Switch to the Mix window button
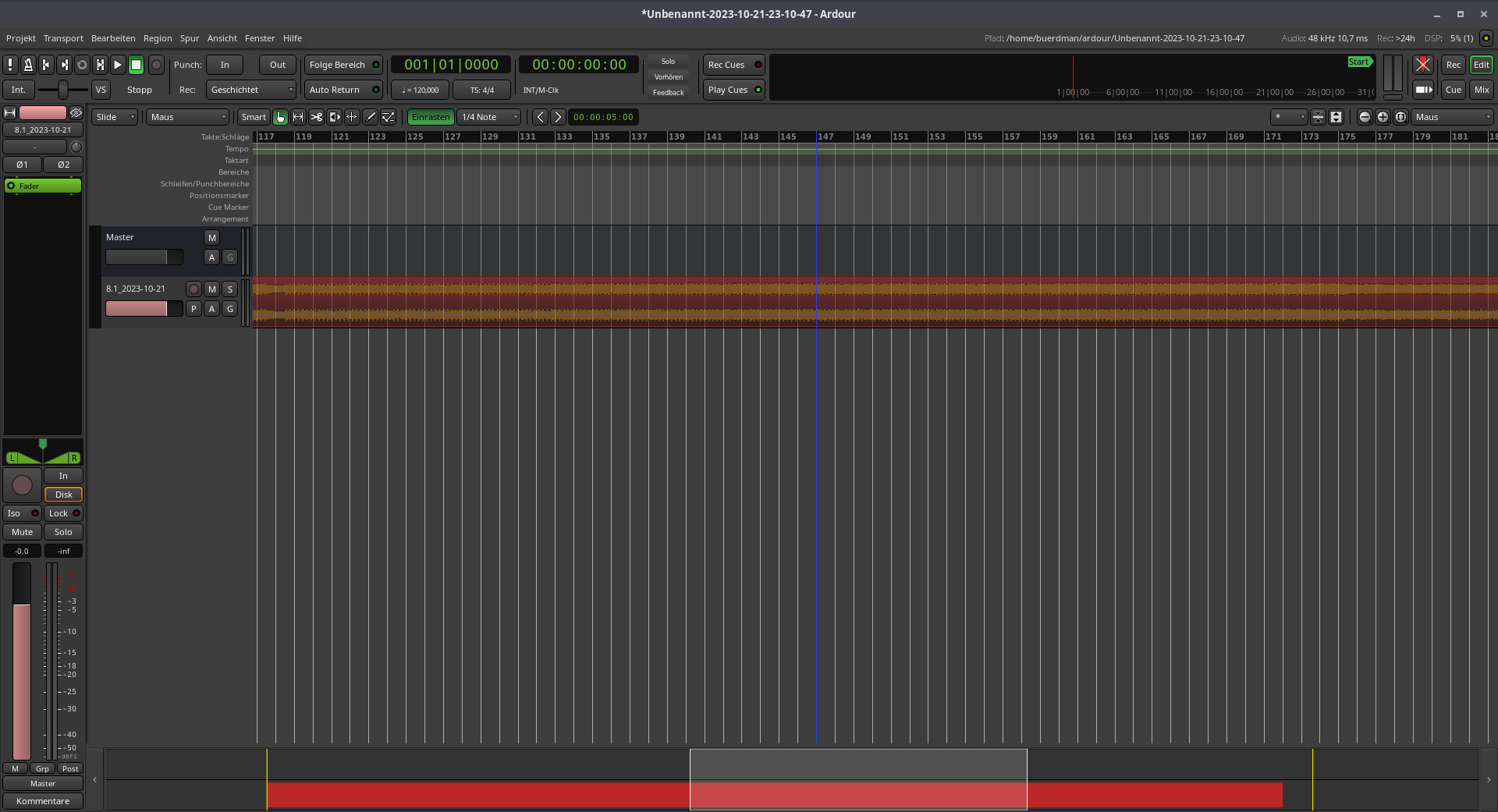This screenshot has height=812, width=1498. pyautogui.click(x=1481, y=90)
